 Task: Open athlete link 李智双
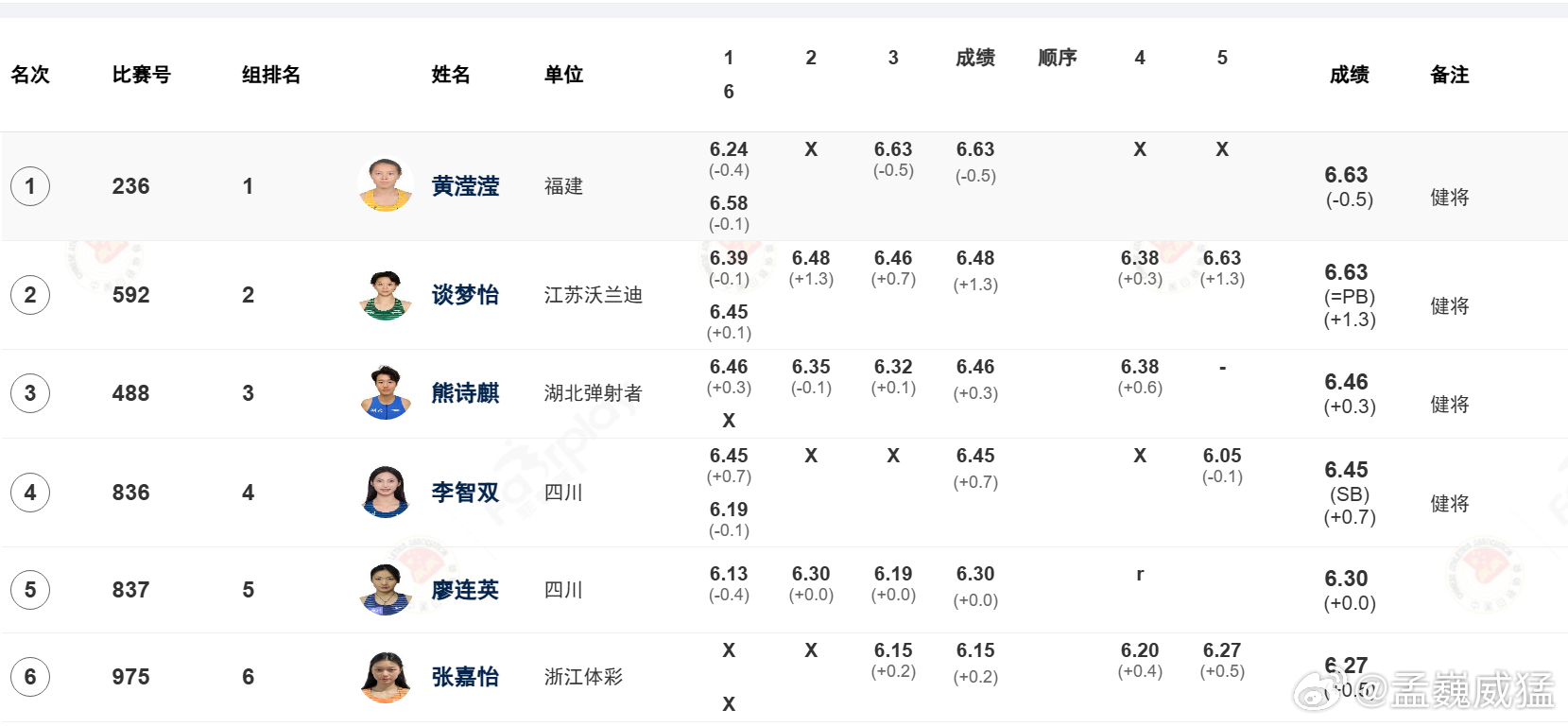[x=465, y=493]
